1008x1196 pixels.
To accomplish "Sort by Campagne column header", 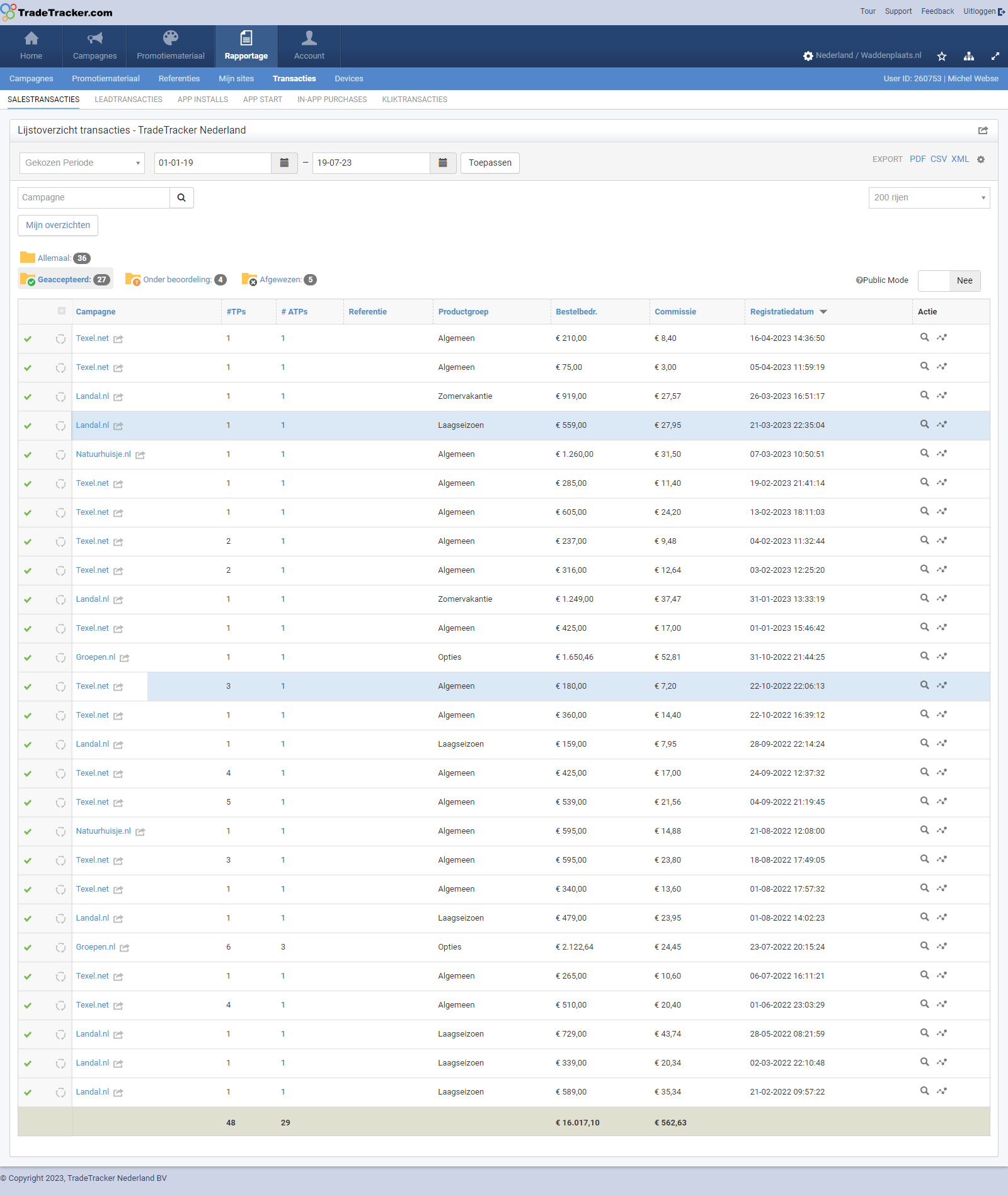I will [96, 312].
